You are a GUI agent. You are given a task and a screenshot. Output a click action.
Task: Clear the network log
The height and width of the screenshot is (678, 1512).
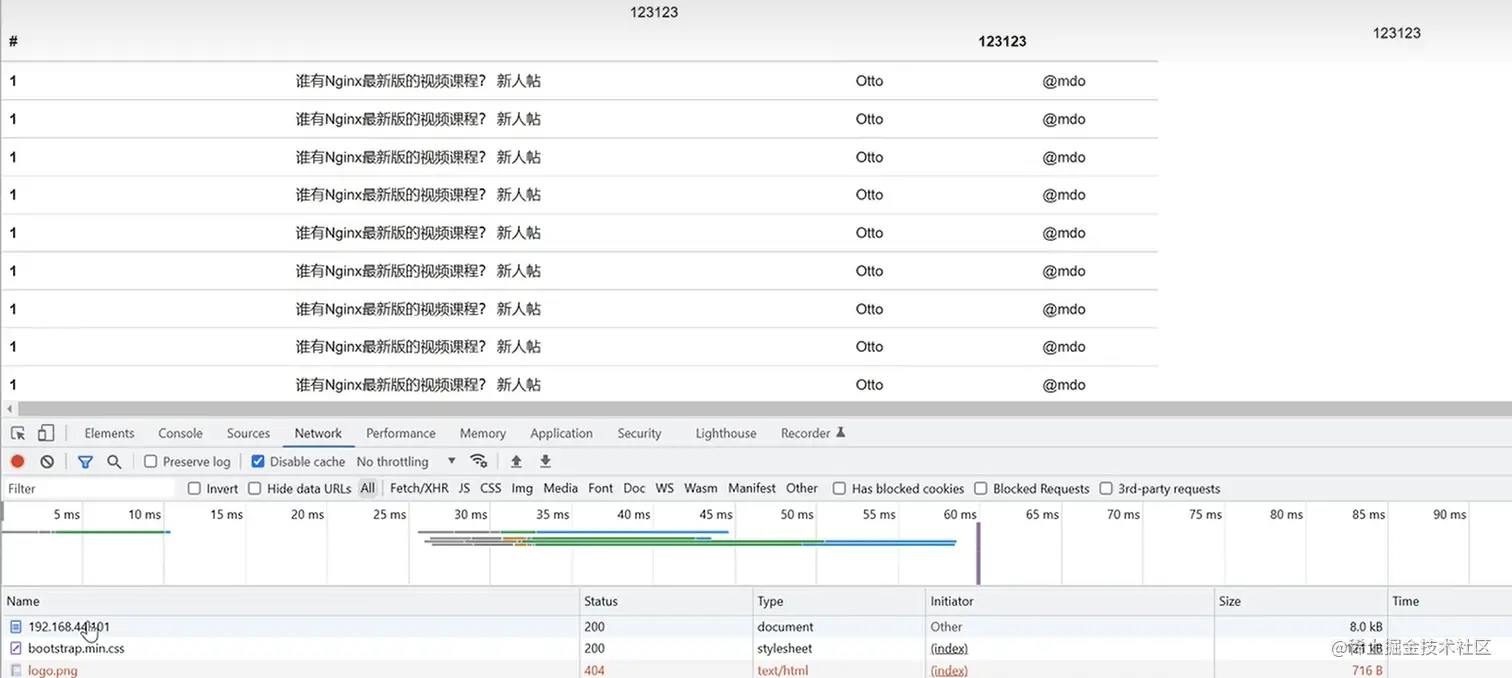(47, 461)
